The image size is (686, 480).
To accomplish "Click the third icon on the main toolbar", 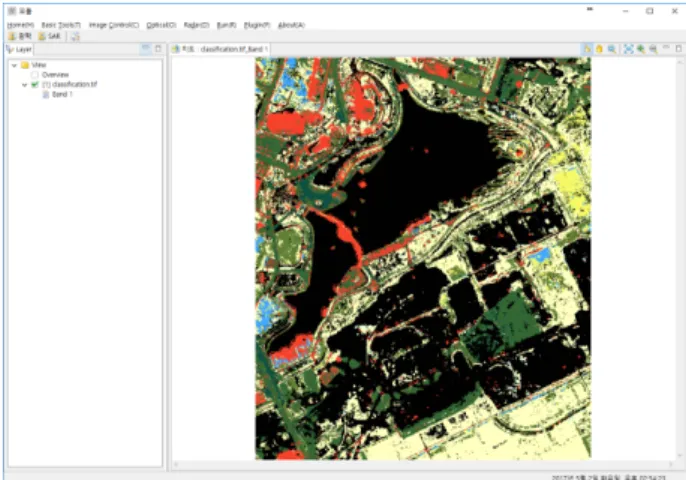I will click(x=75, y=36).
